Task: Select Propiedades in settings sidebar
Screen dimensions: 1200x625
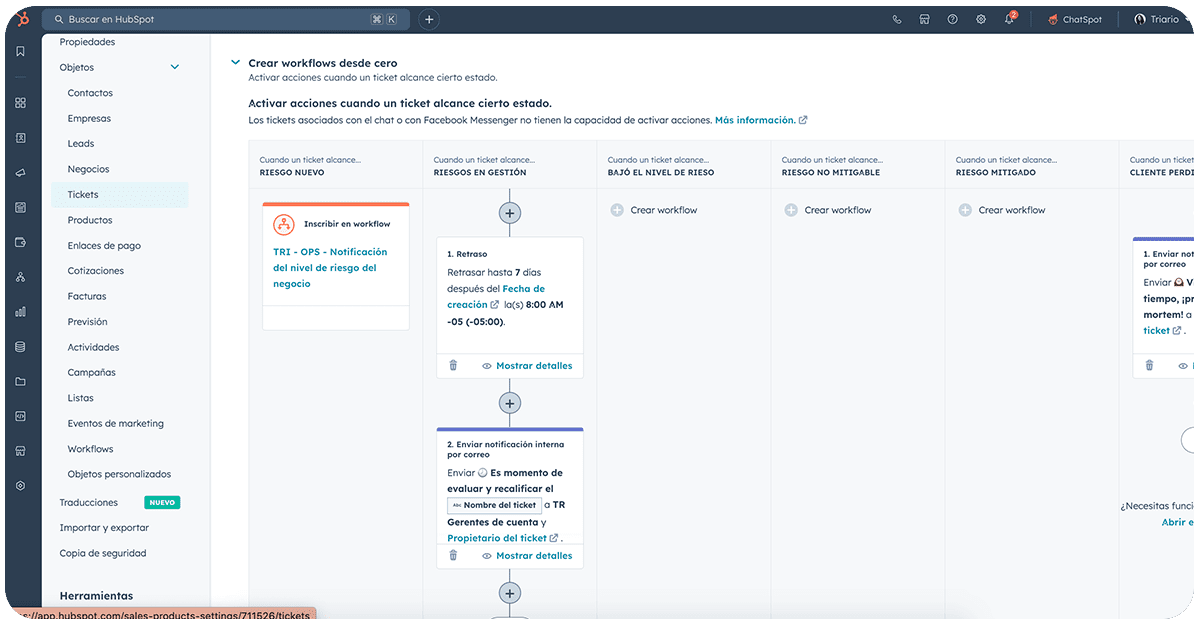Action: pos(87,42)
